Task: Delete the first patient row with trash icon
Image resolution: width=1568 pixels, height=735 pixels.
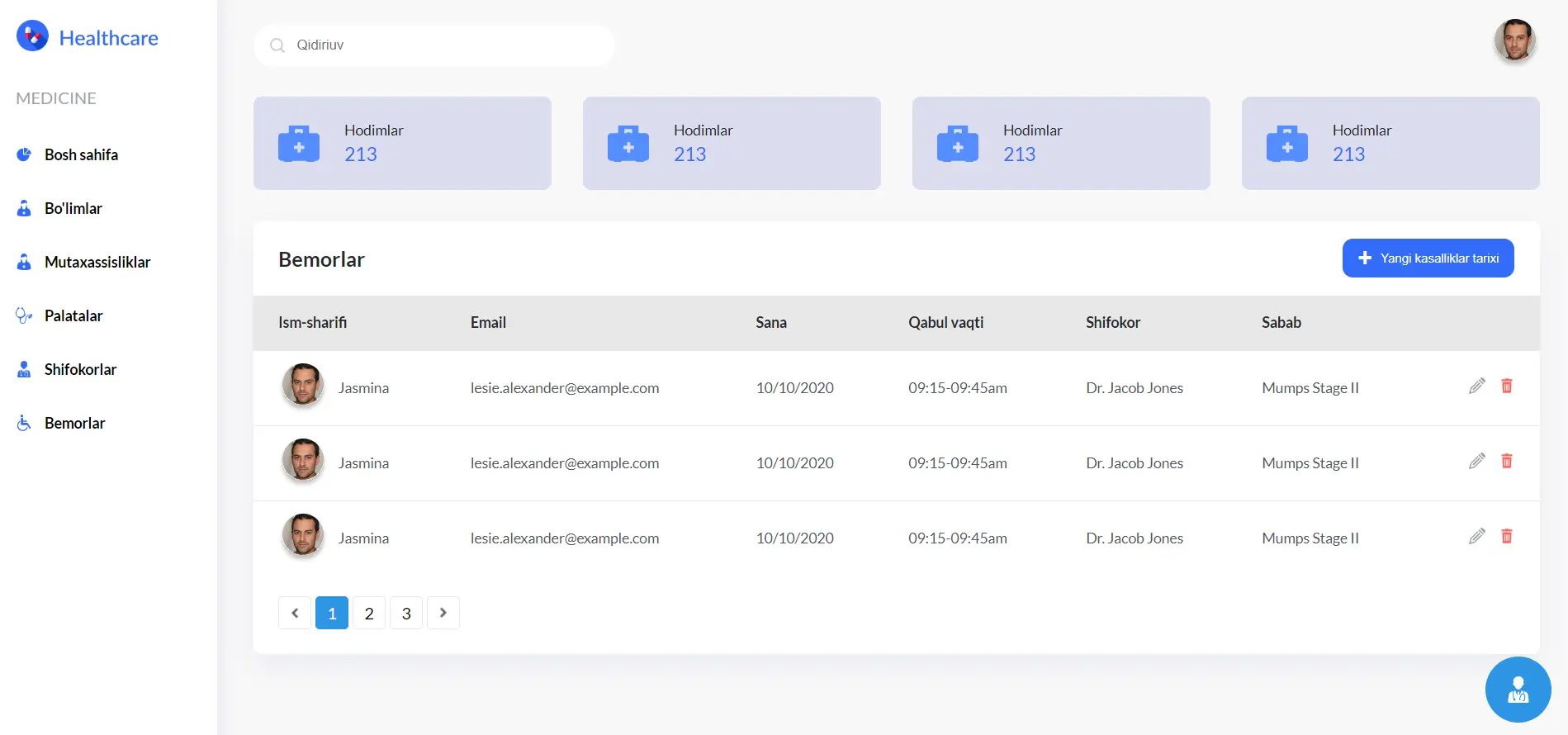Action: click(1506, 386)
